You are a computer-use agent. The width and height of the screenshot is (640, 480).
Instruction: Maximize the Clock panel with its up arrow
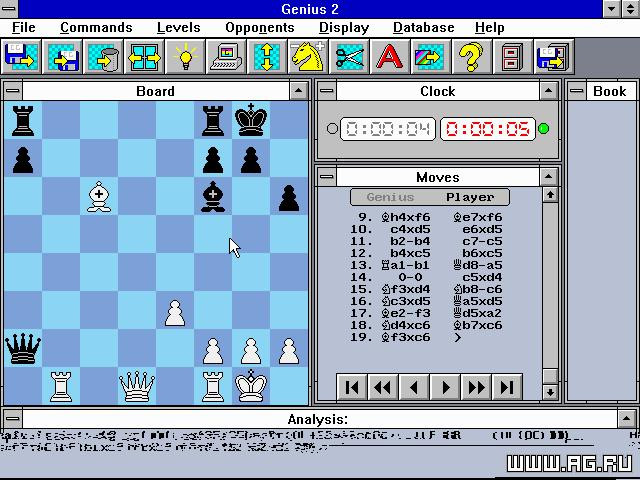[548, 91]
